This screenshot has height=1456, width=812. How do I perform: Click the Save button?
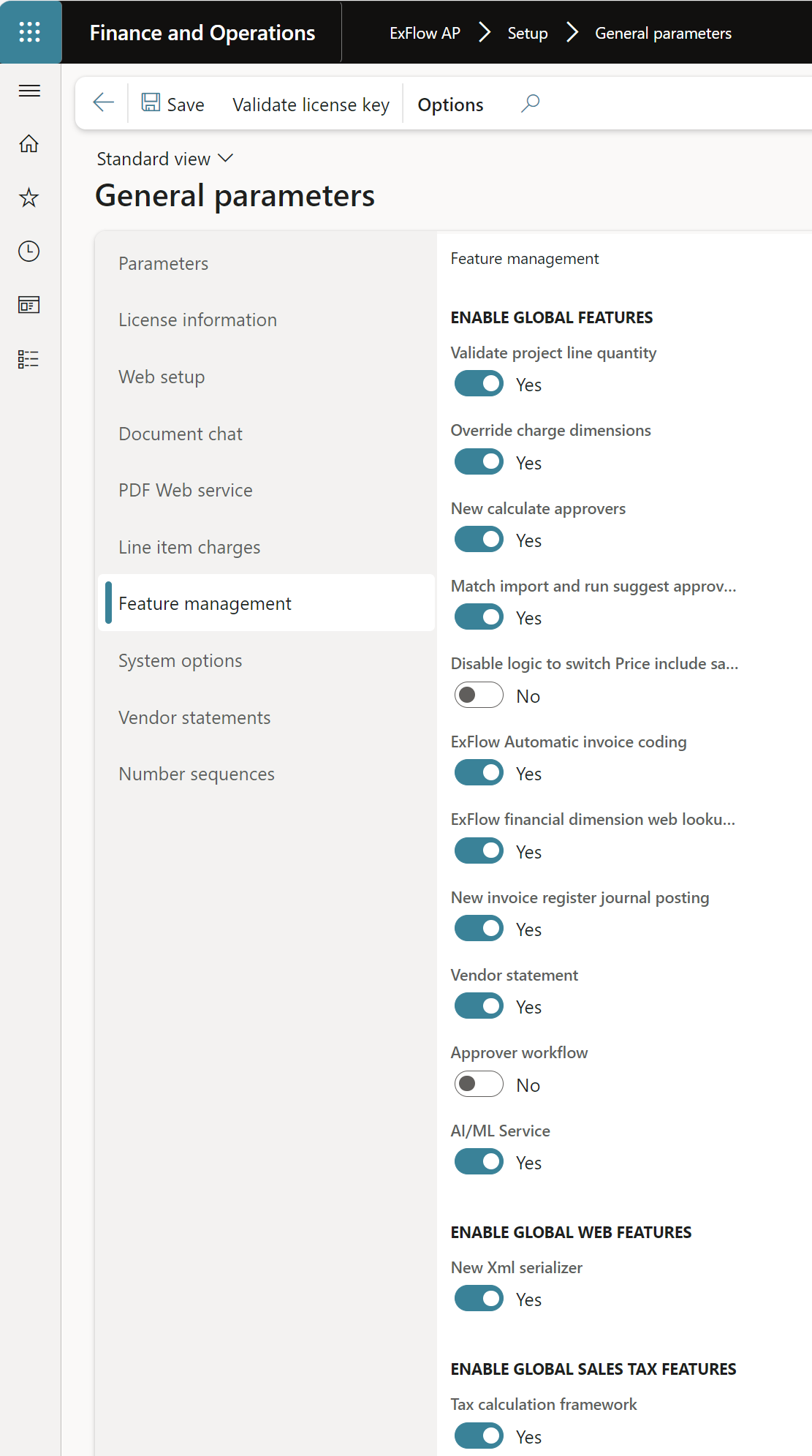pos(172,104)
